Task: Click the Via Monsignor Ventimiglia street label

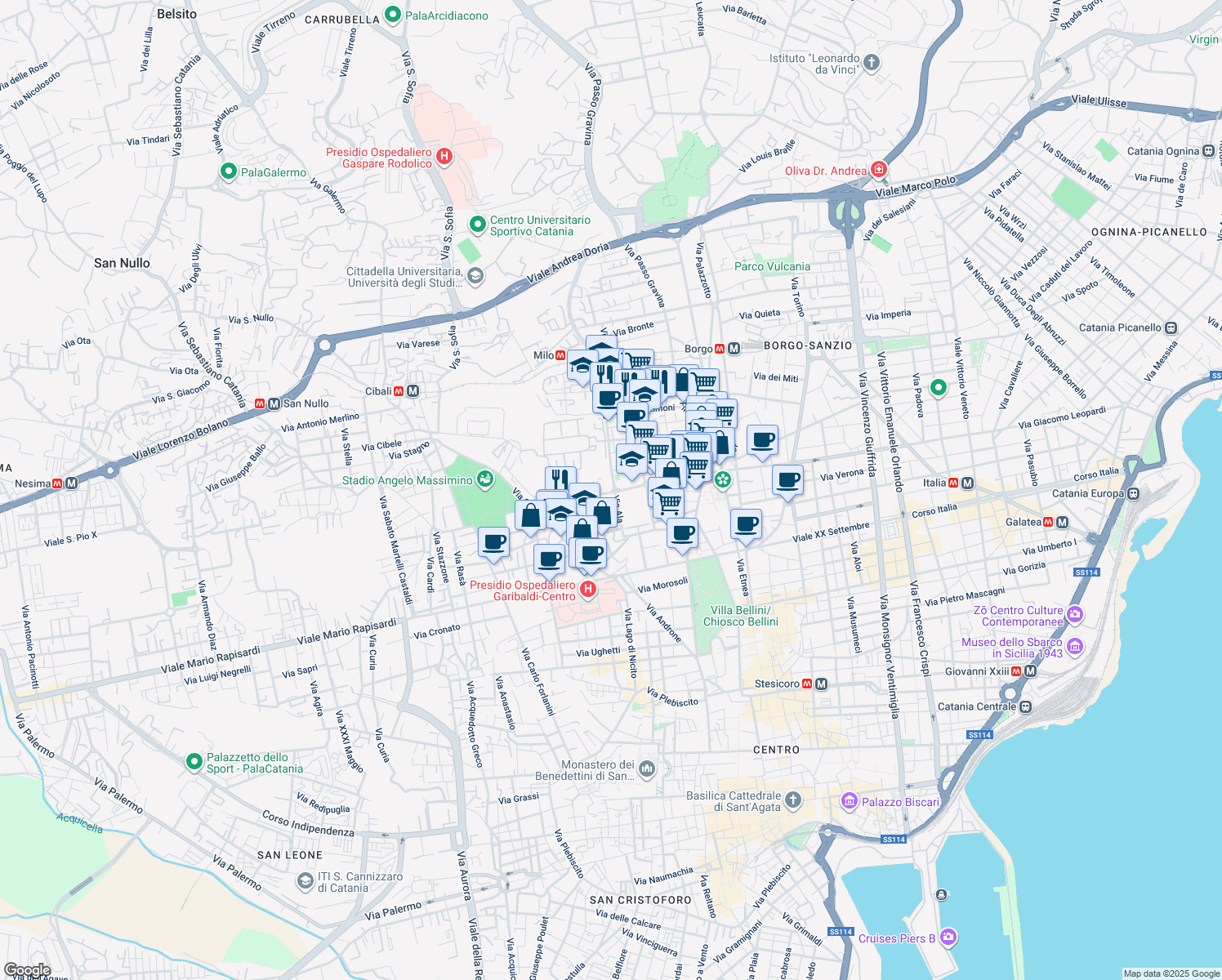Action: [x=889, y=657]
